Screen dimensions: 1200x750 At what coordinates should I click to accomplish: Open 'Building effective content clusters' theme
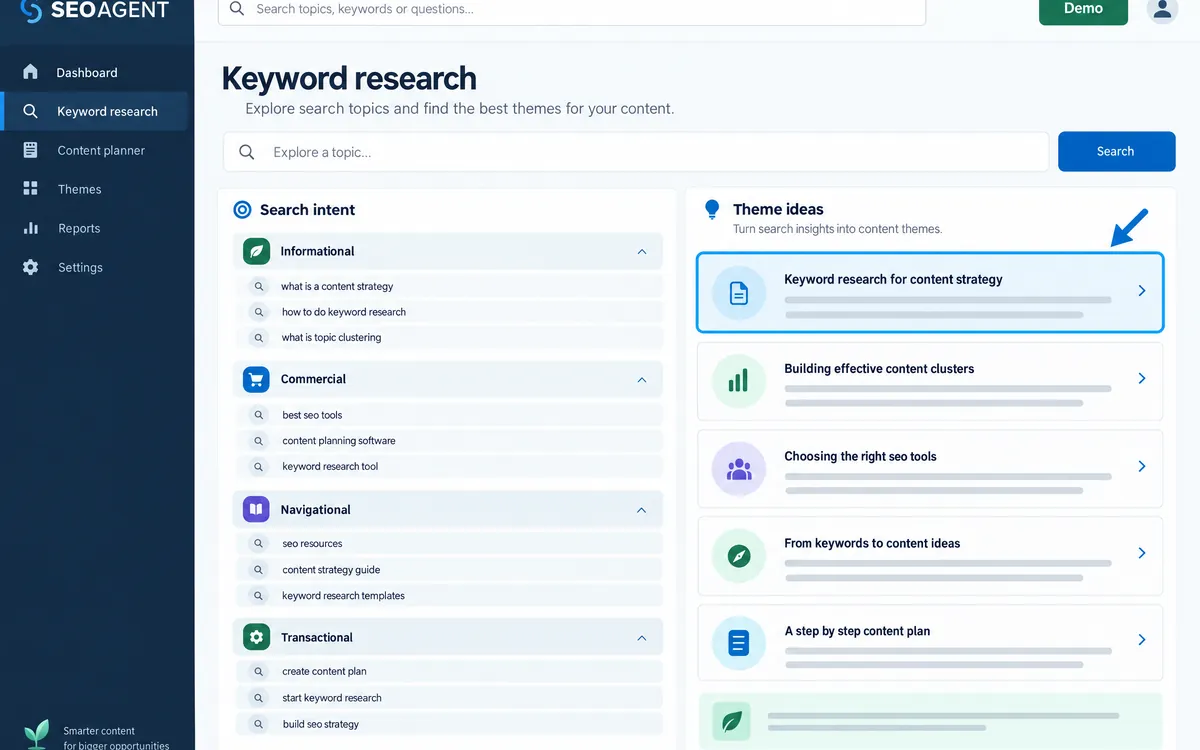point(930,381)
